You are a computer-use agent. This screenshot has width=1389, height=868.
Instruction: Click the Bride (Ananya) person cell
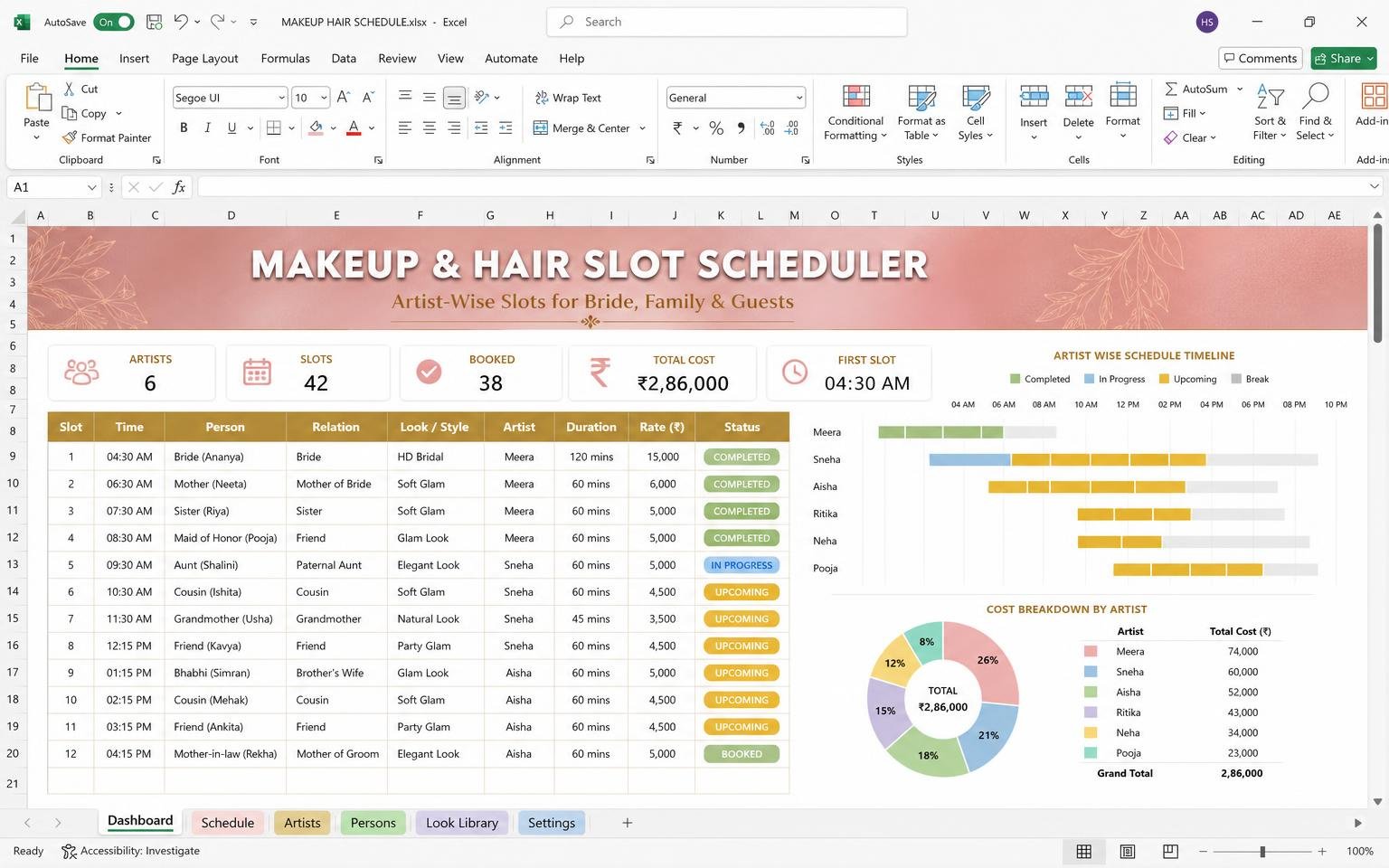coord(225,457)
